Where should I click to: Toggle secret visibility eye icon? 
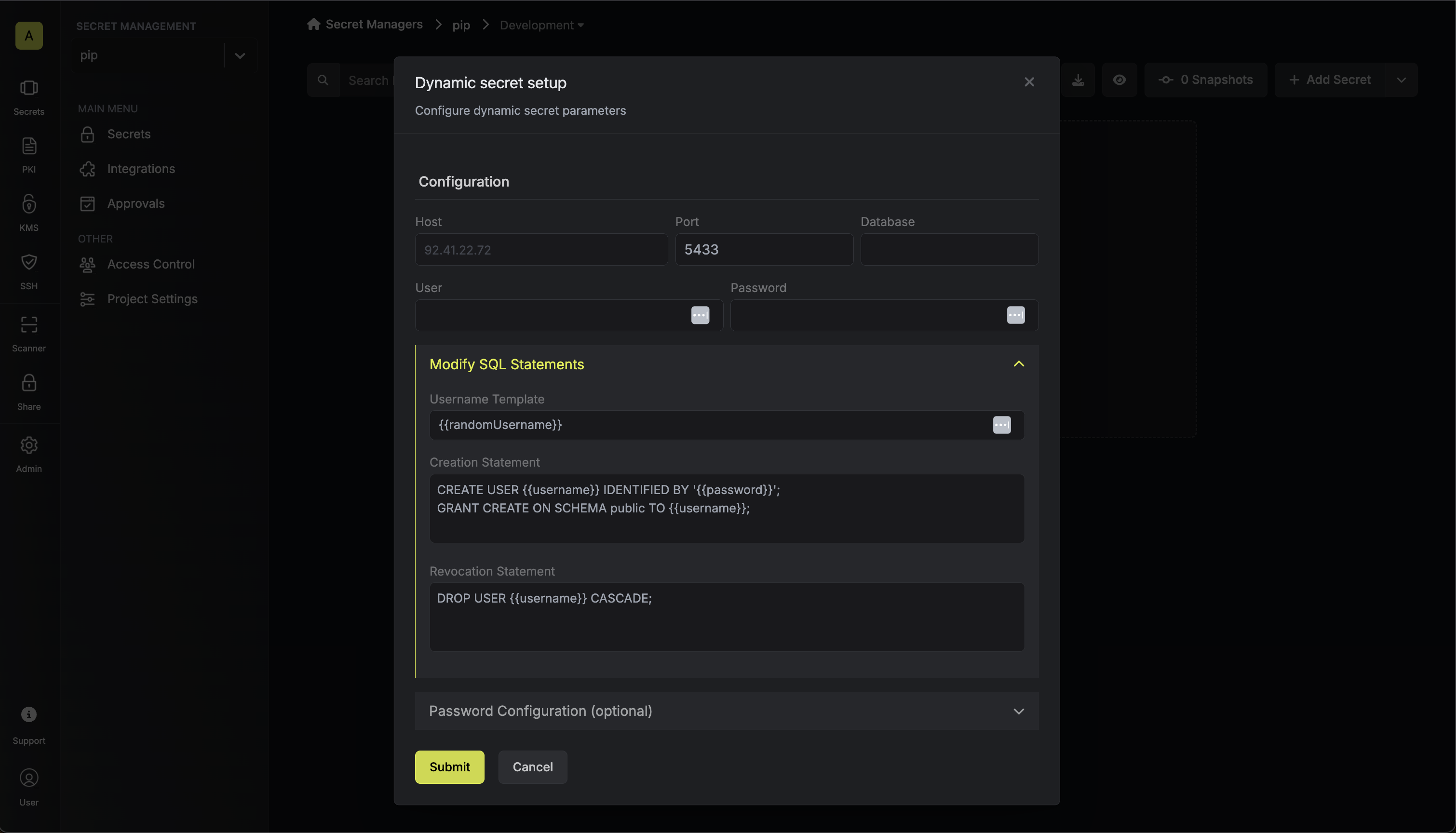coord(1119,80)
